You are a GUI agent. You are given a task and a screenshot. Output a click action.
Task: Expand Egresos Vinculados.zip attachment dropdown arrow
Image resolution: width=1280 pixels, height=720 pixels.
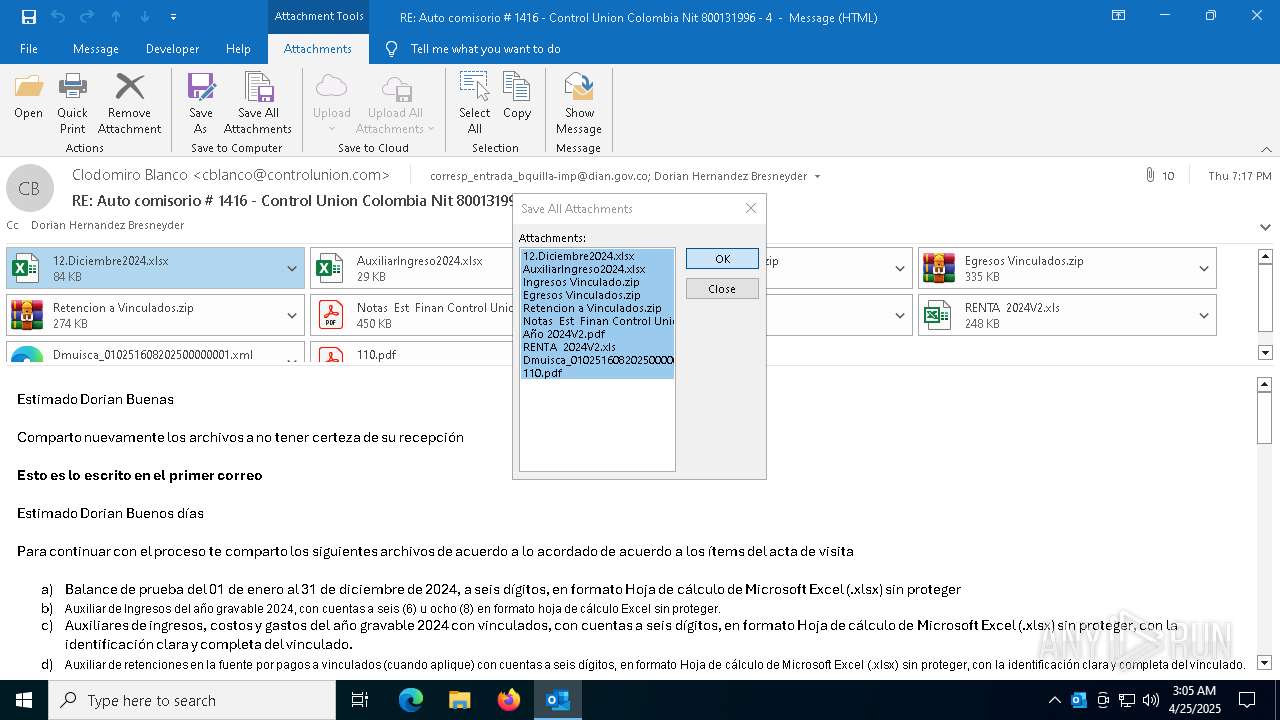tap(1204, 268)
